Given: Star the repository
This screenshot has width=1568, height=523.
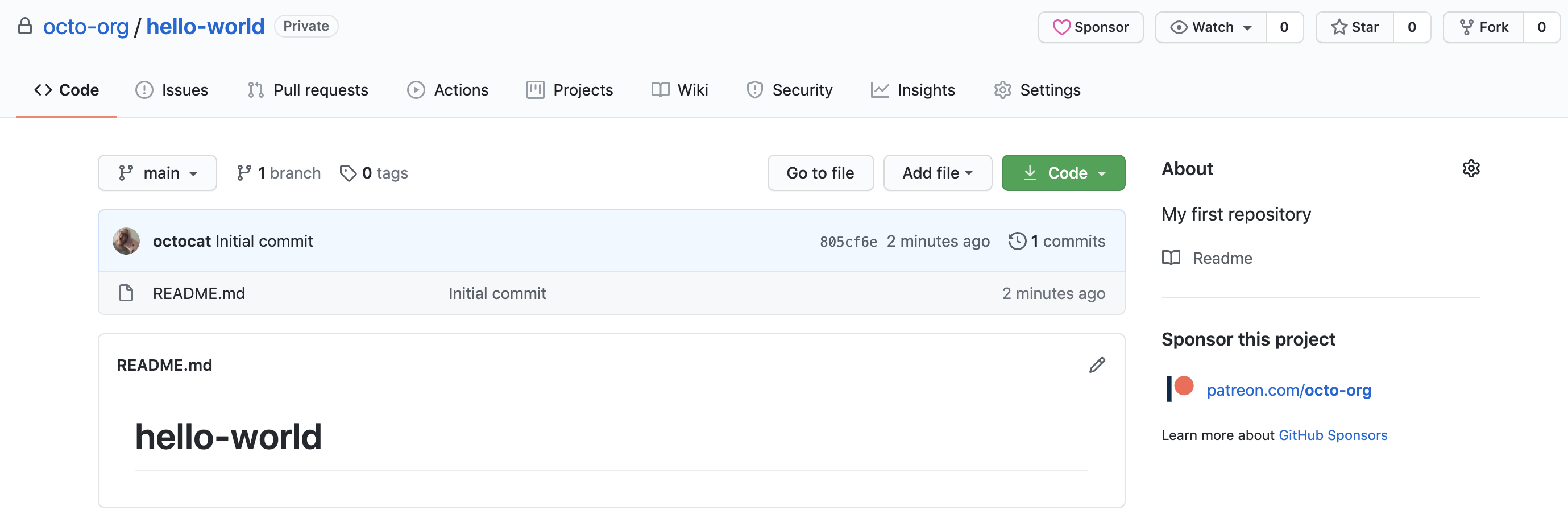Looking at the screenshot, I should tap(1354, 27).
